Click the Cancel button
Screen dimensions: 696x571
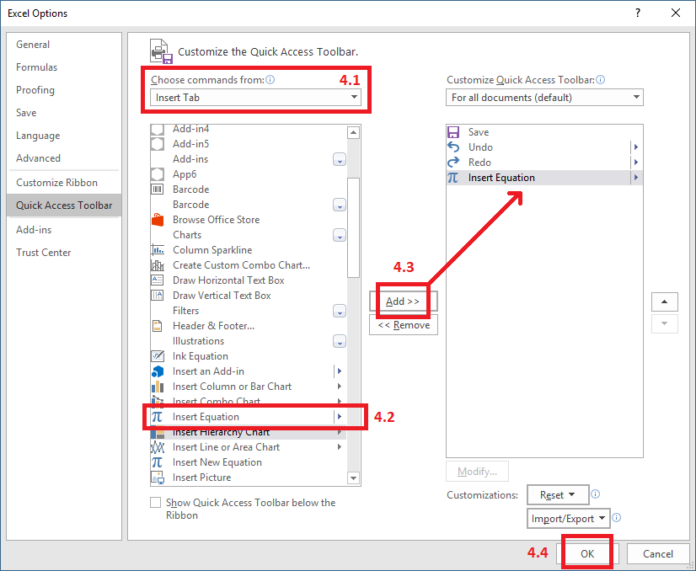click(658, 554)
